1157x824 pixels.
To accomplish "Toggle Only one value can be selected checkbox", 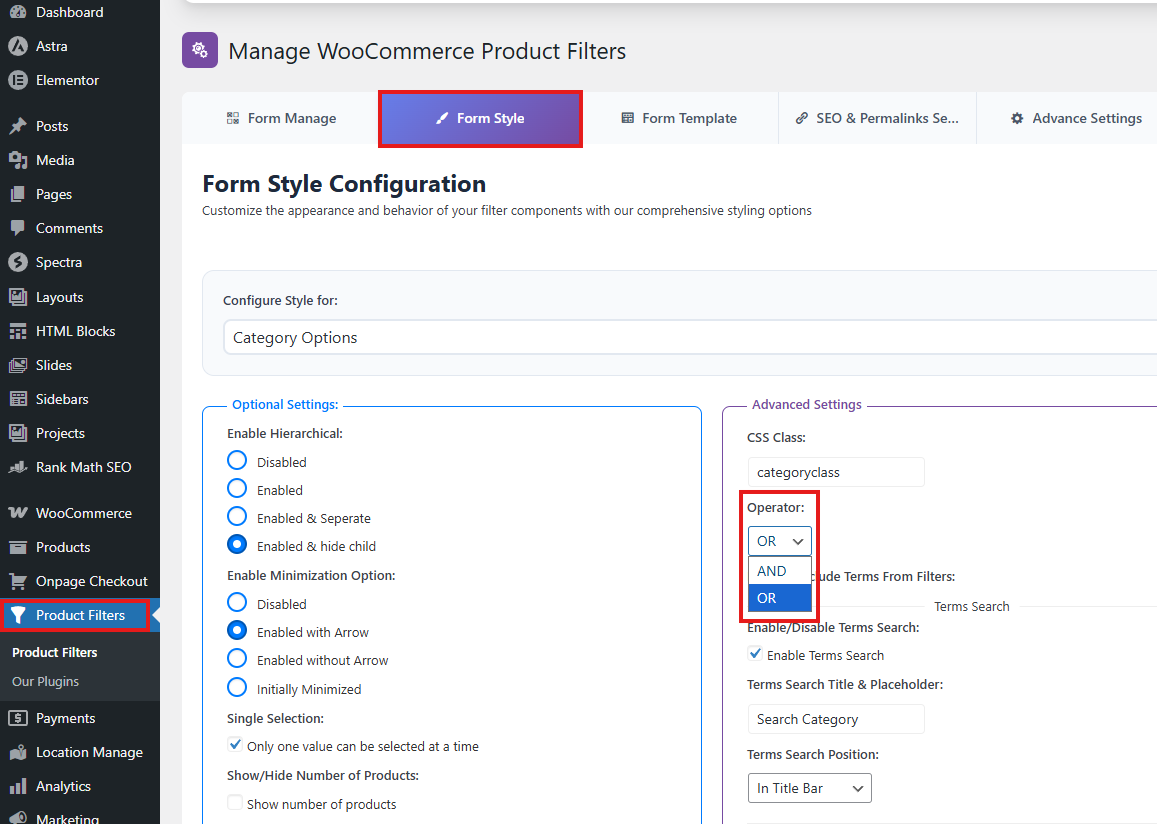I will [x=235, y=745].
